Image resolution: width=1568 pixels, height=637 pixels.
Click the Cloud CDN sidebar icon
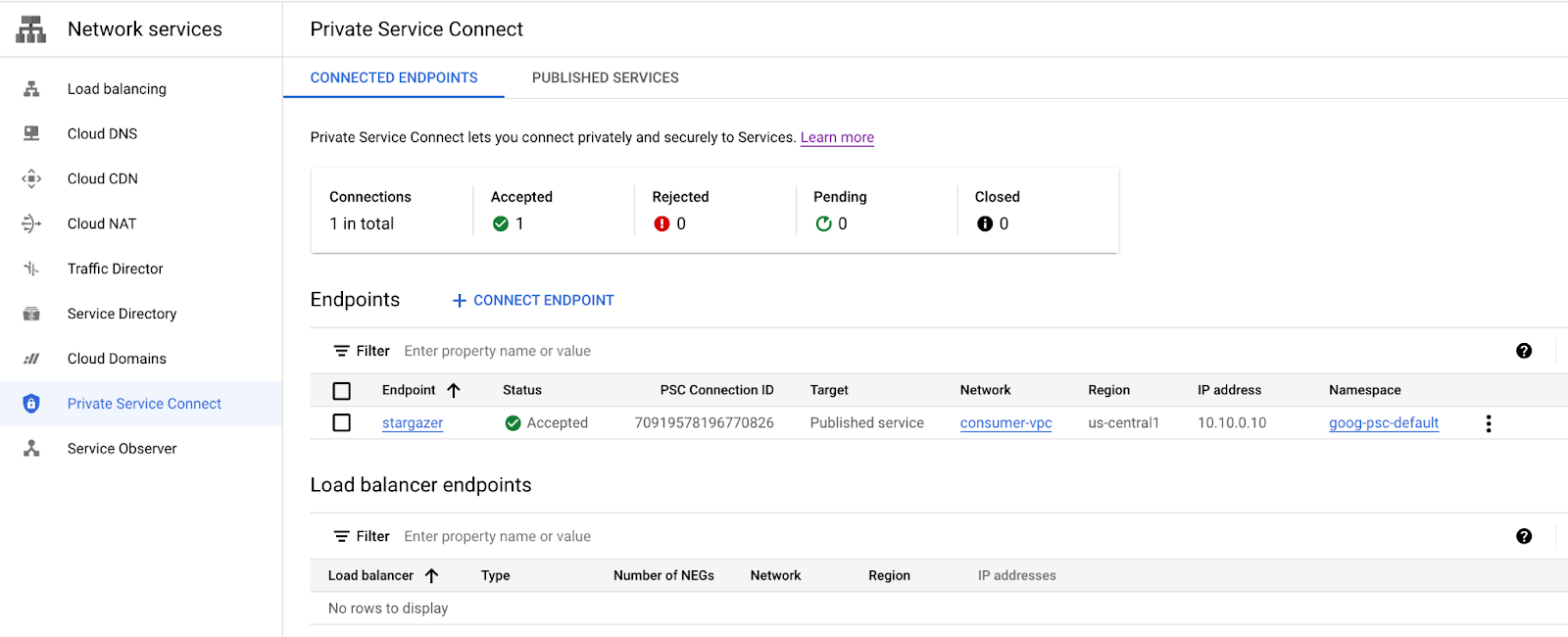pyautogui.click(x=31, y=179)
